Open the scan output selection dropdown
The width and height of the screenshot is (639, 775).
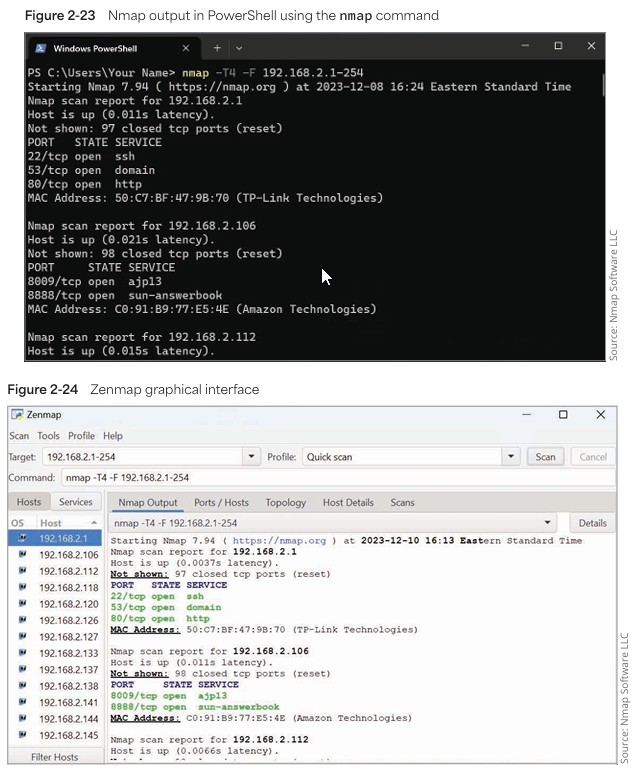tap(547, 523)
